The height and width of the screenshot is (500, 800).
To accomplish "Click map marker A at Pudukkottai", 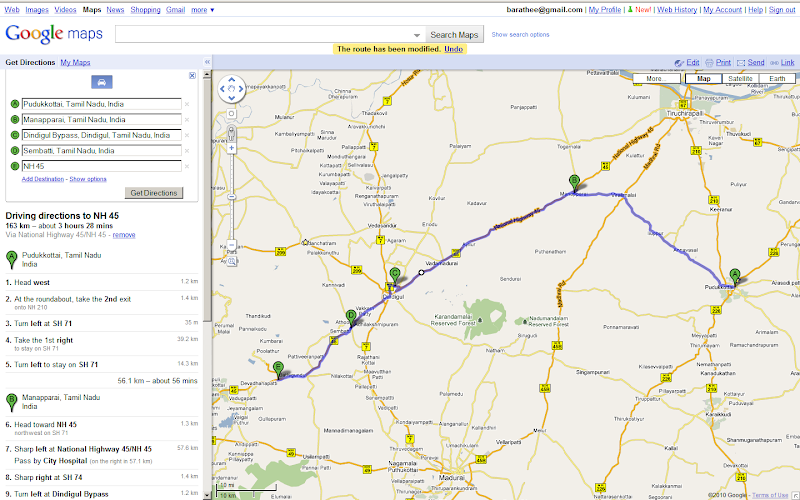I will coord(735,276).
